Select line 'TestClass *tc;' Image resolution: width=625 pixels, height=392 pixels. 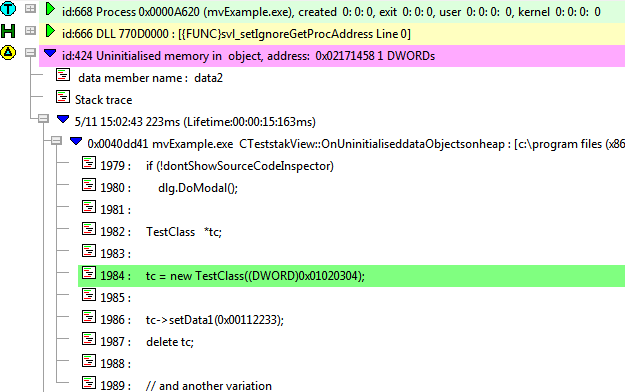click(161, 232)
